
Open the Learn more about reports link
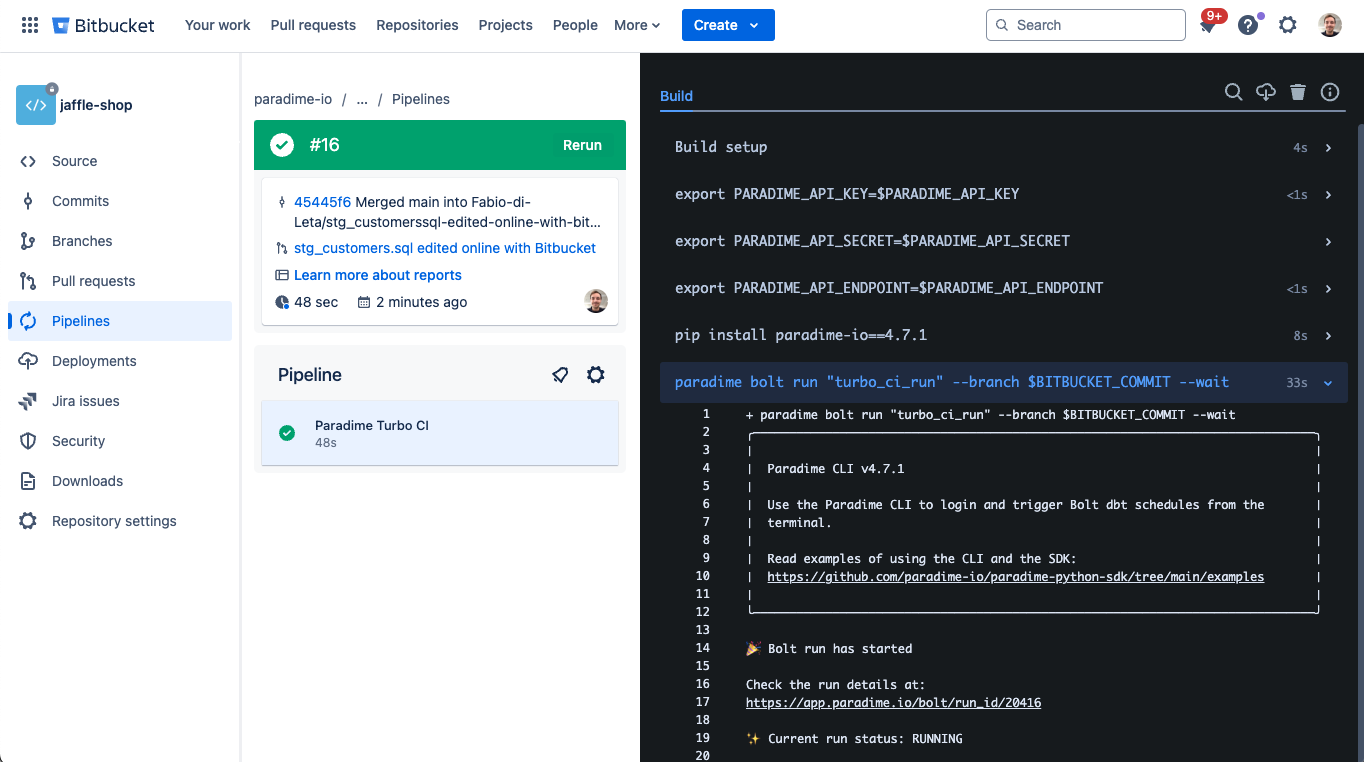[x=377, y=275]
